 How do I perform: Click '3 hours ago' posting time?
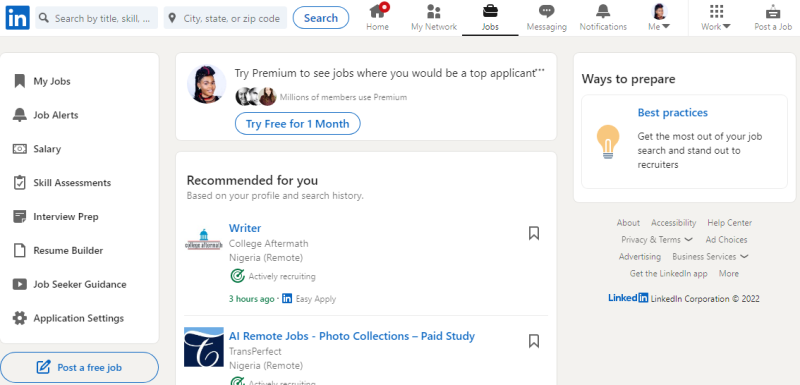point(252,299)
